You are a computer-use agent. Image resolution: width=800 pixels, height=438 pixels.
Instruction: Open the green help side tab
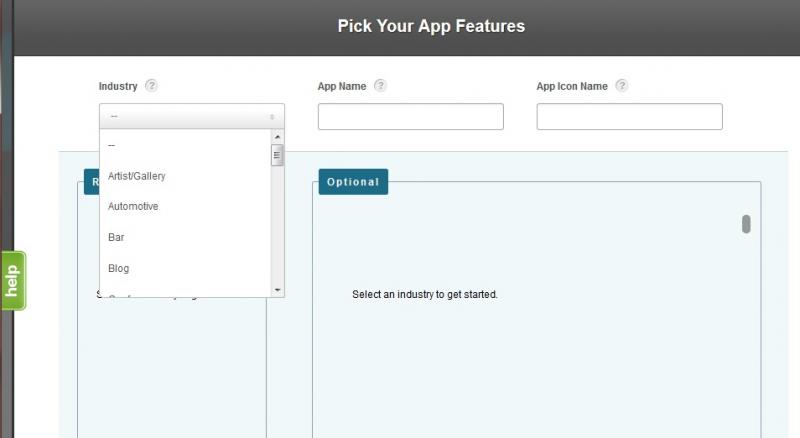13,280
